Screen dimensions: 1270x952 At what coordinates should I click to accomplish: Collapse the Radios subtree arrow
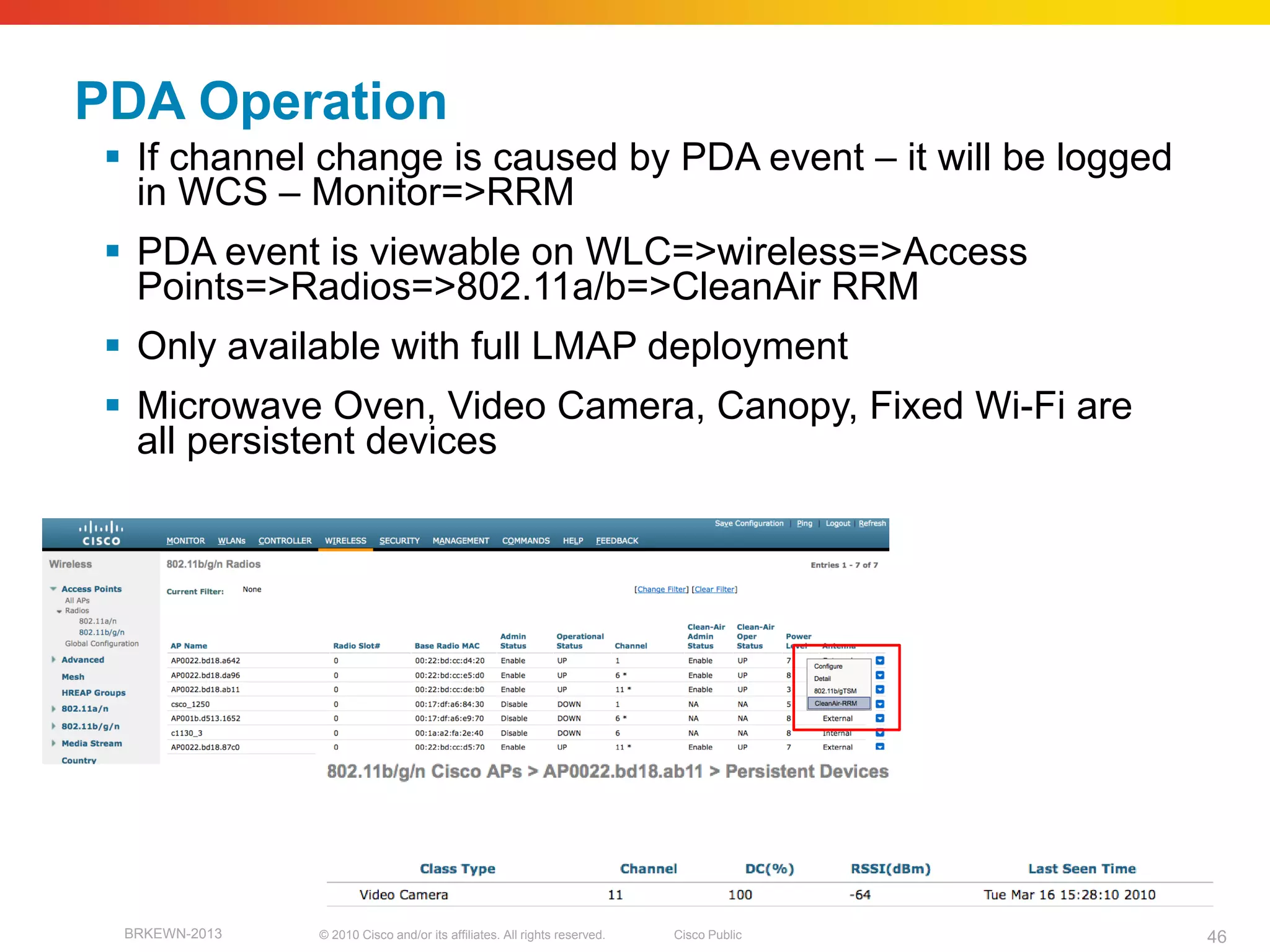click(x=59, y=611)
